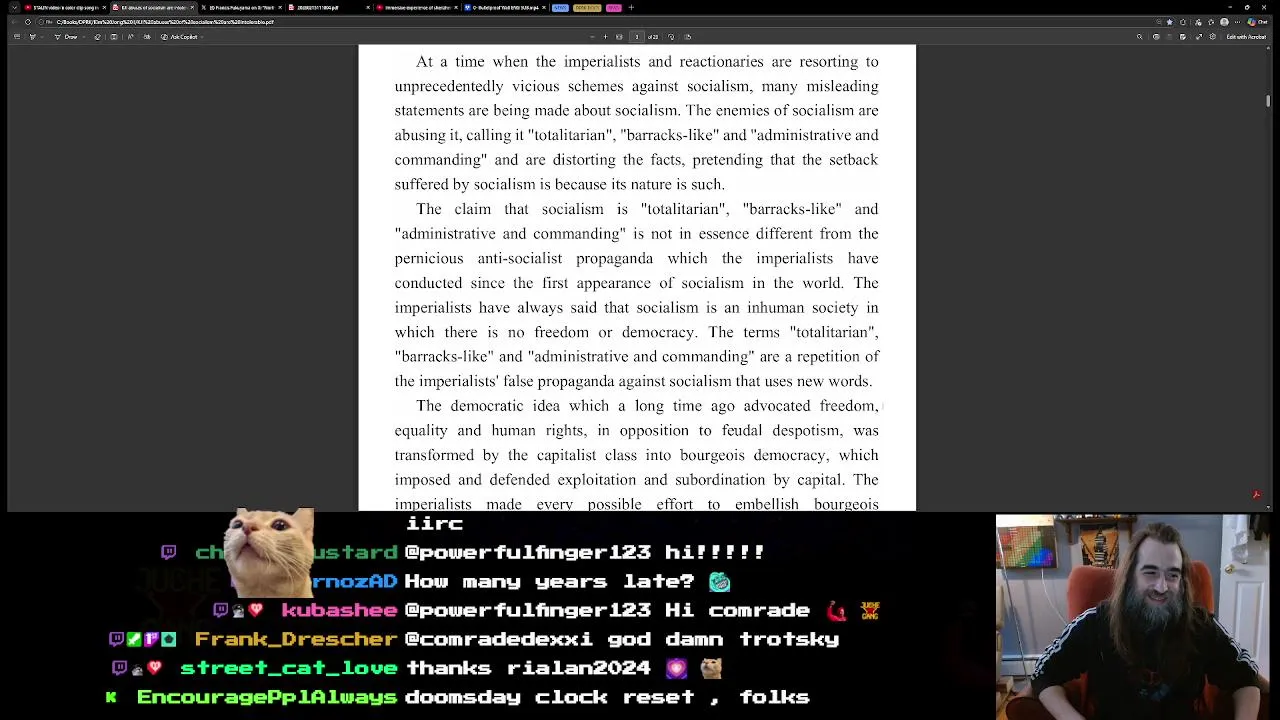Screen dimensions: 1280x720
Task: Open the blue pinned tab group
Action: tap(560, 8)
